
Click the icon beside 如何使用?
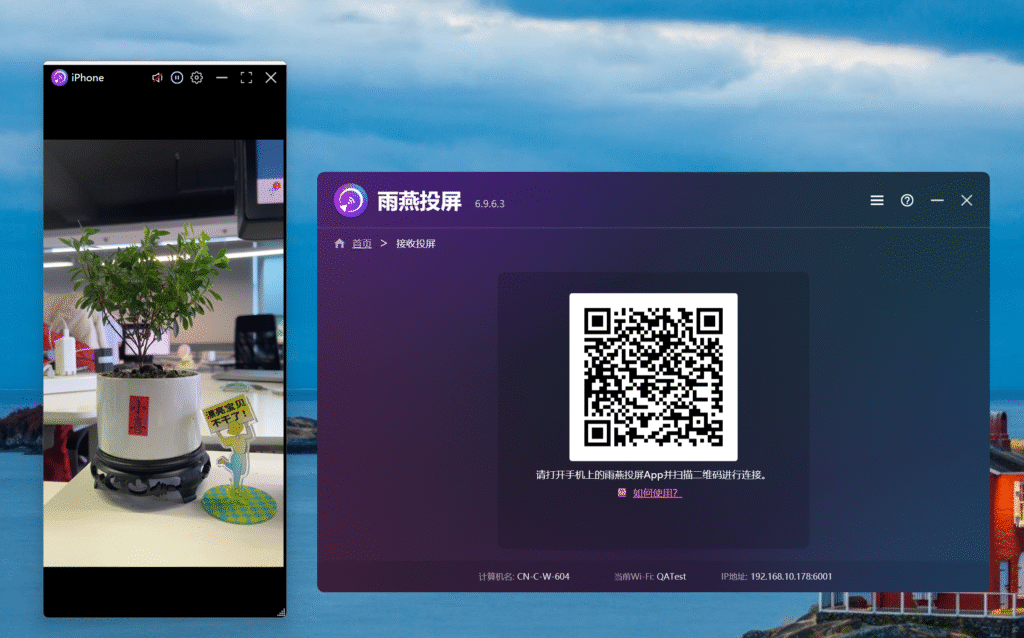[622, 493]
